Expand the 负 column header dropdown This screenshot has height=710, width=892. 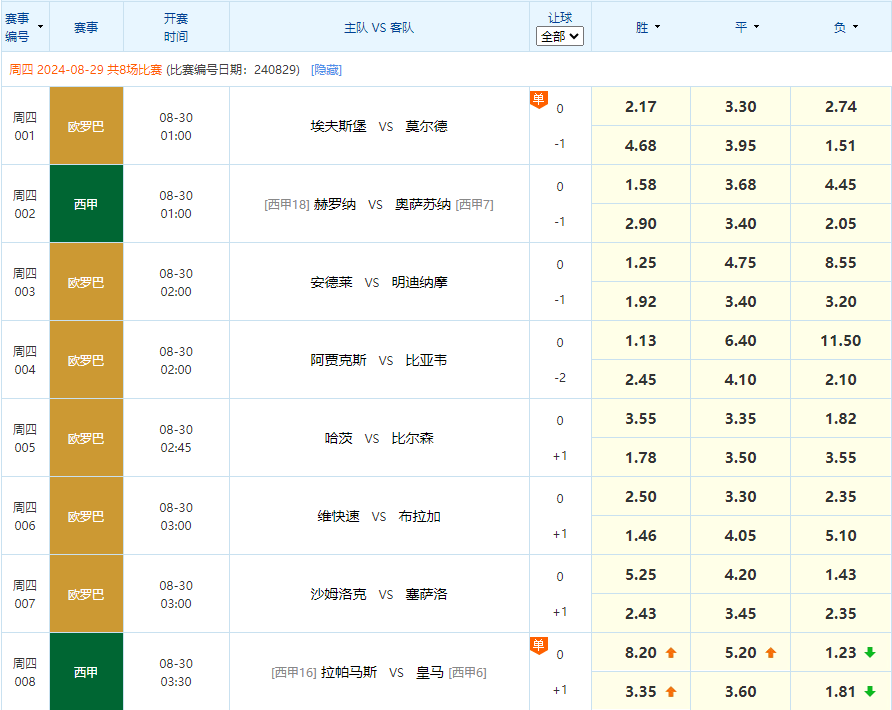[x=855, y=27]
